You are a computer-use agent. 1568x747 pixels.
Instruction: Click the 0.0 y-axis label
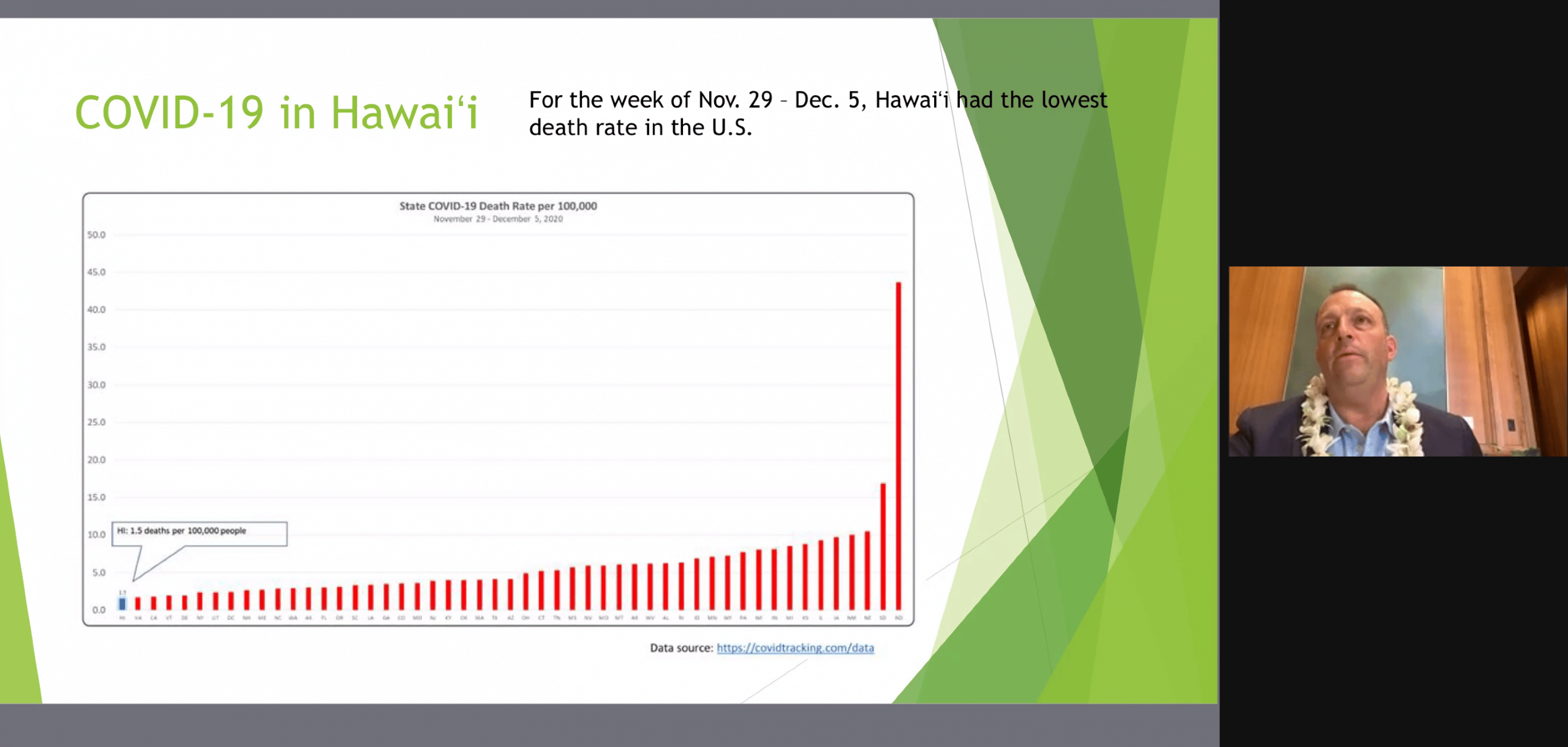pos(99,610)
